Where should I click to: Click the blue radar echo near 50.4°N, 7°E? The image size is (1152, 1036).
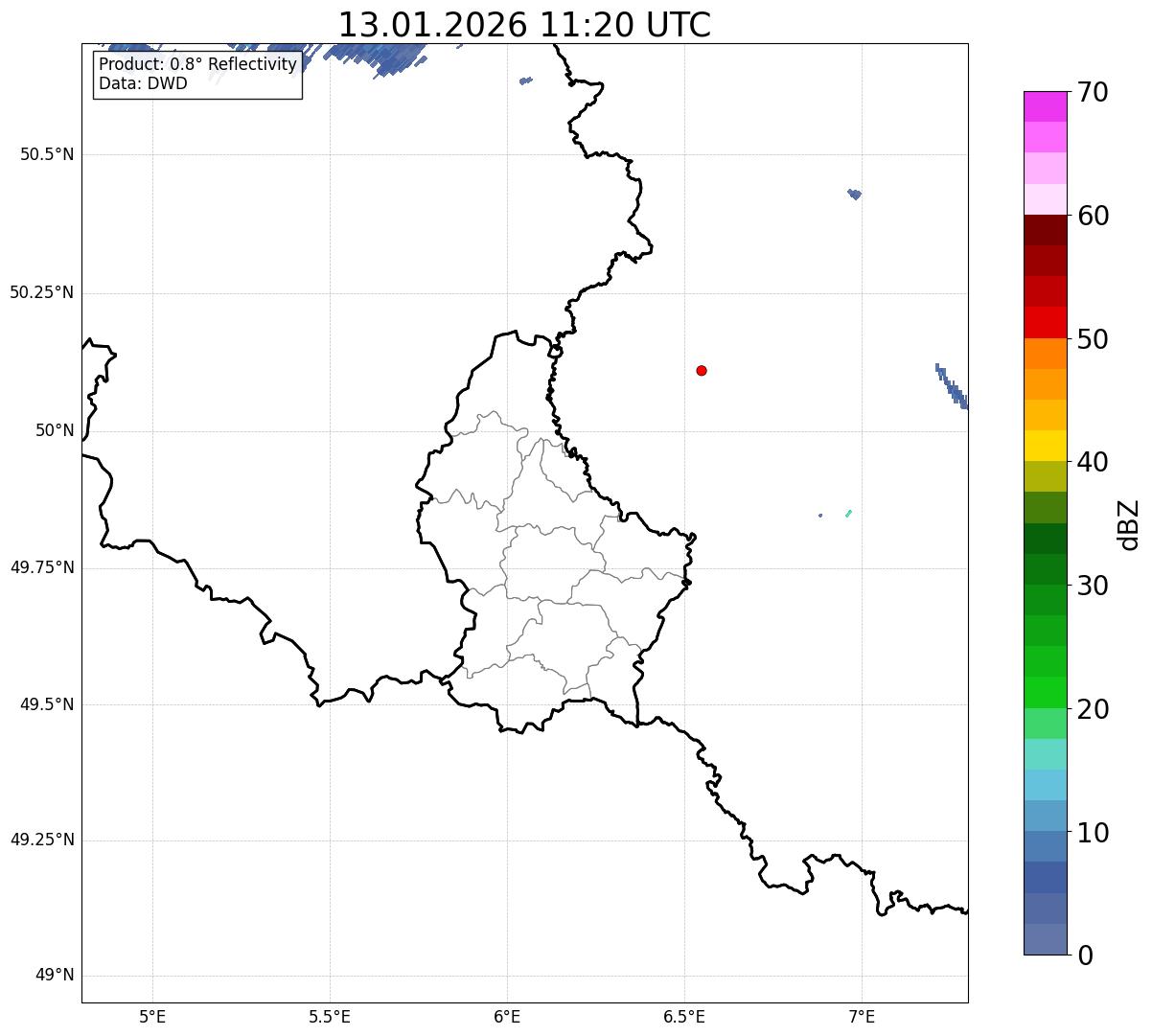[x=855, y=194]
